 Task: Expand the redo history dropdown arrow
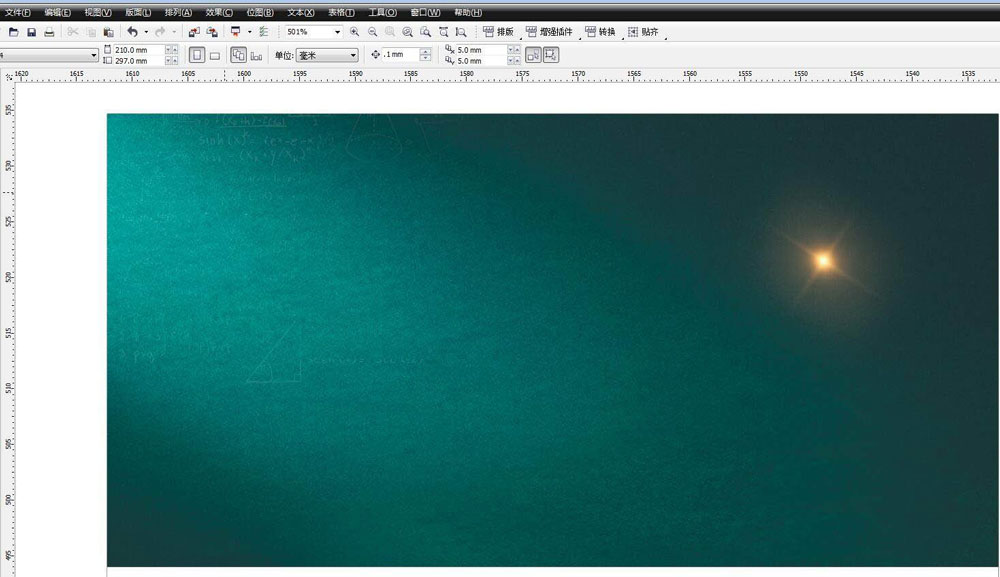pyautogui.click(x=173, y=32)
